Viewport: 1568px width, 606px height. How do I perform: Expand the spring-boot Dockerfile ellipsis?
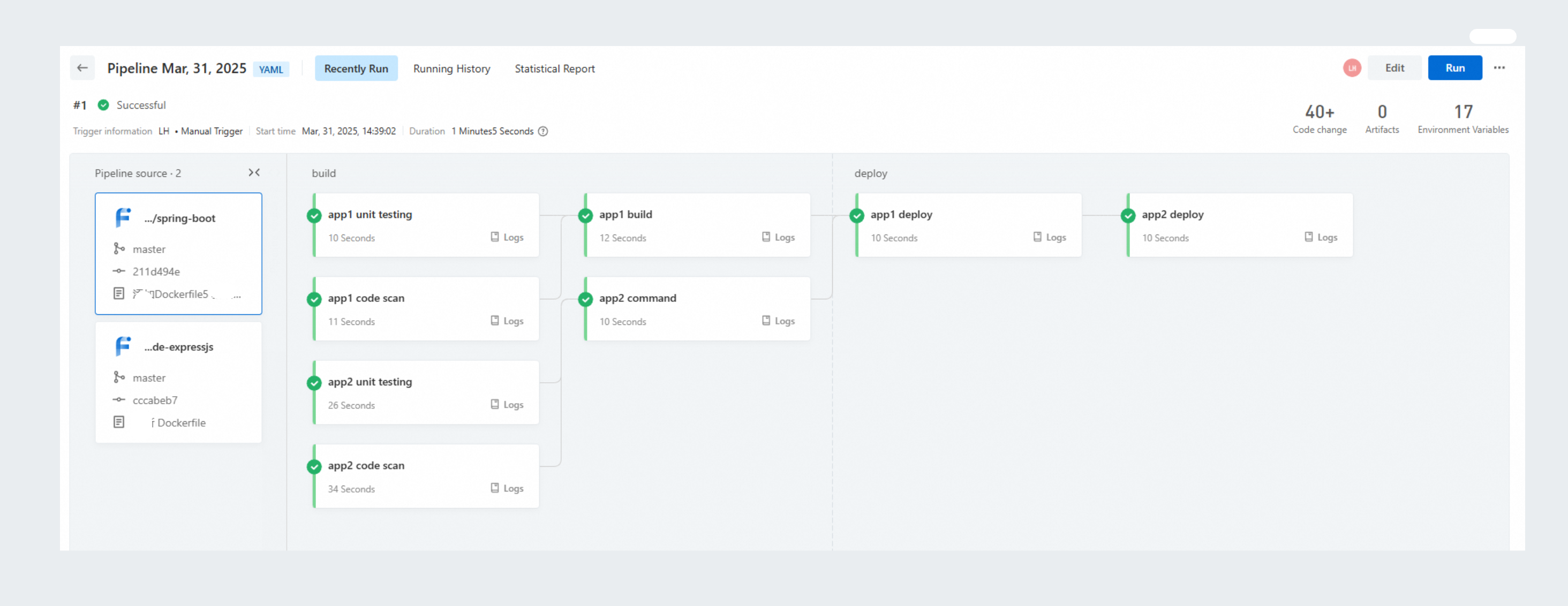237,295
